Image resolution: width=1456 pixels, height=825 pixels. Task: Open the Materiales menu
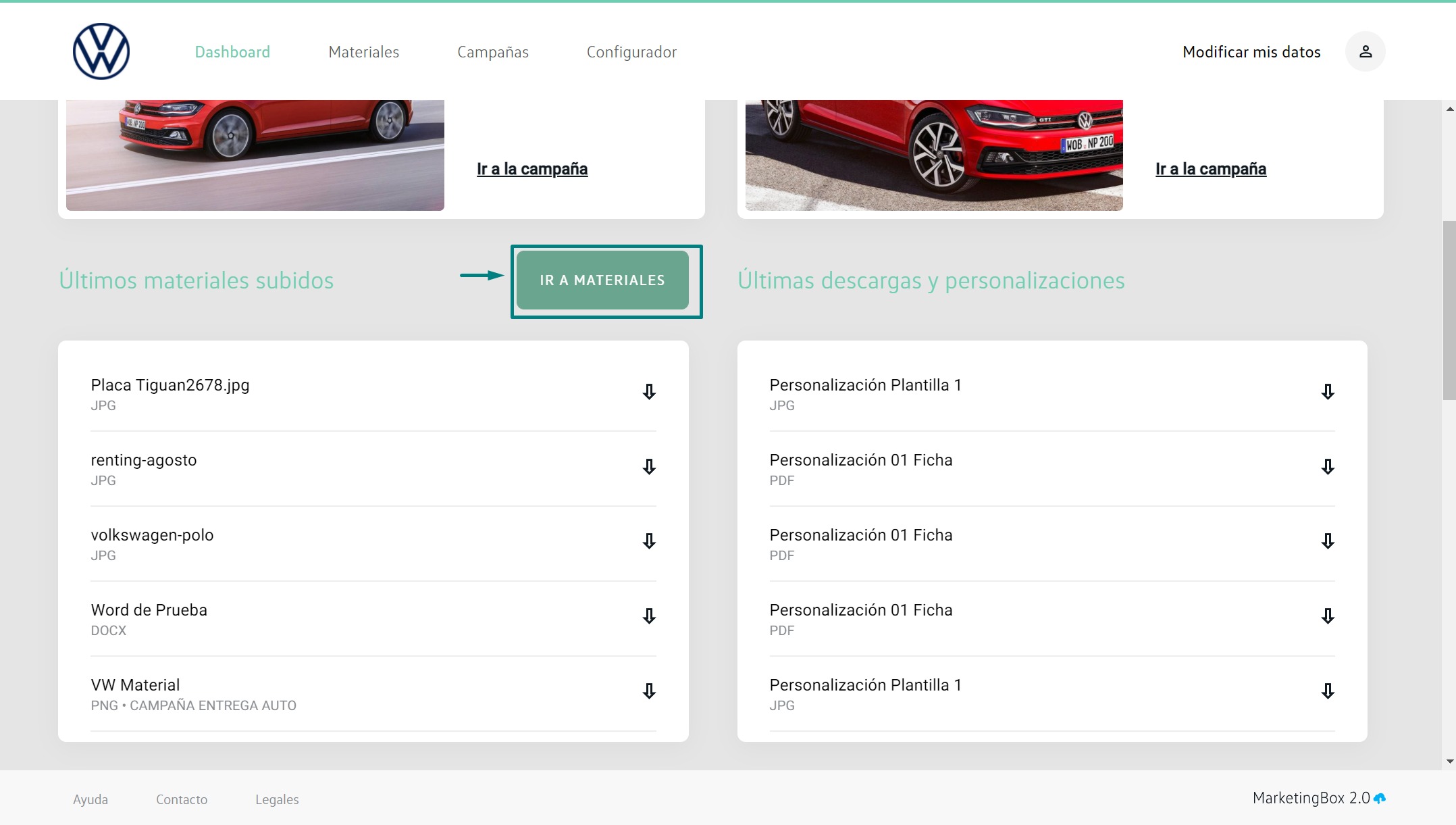[363, 52]
